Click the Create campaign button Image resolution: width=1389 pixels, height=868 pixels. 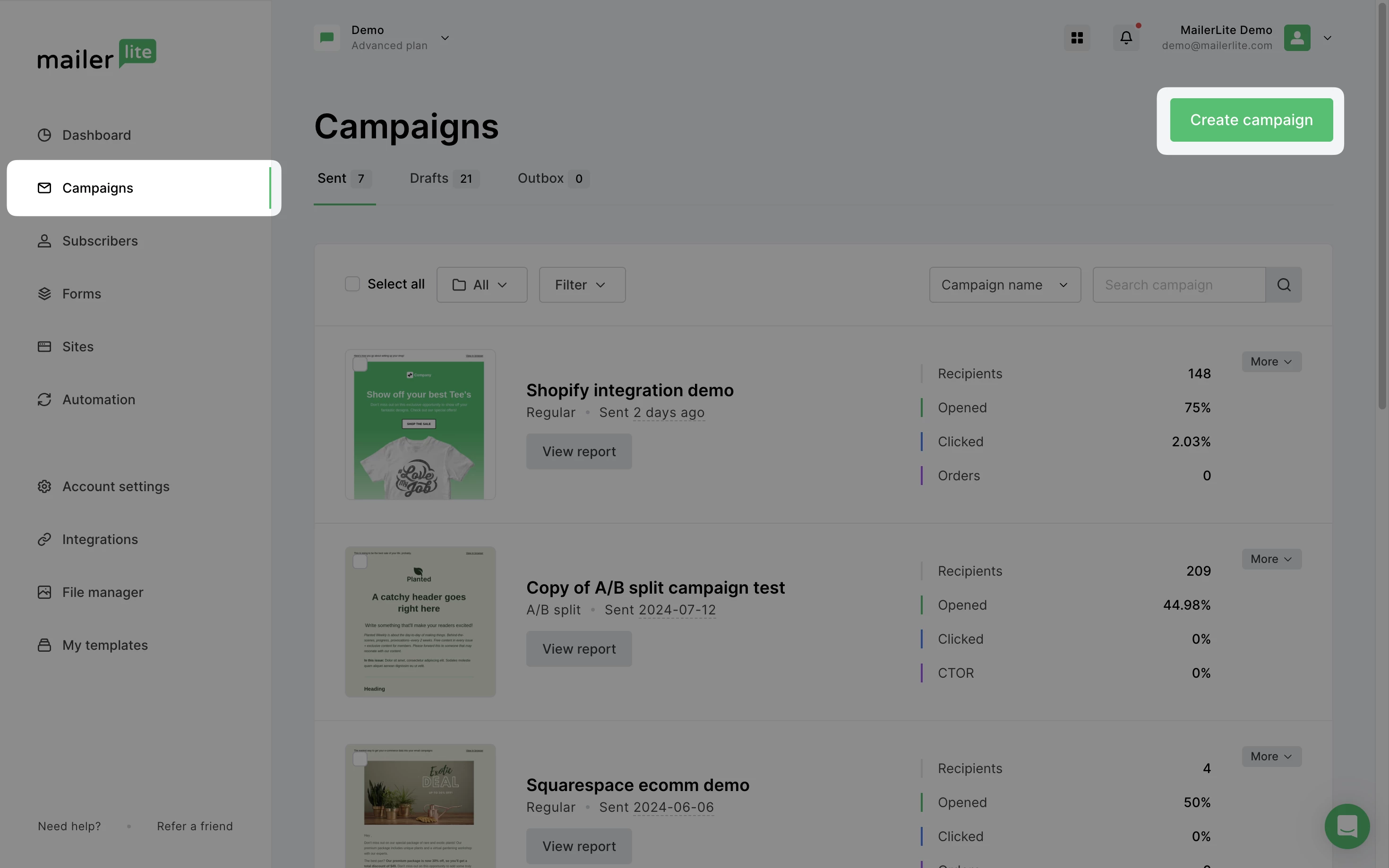click(1251, 120)
